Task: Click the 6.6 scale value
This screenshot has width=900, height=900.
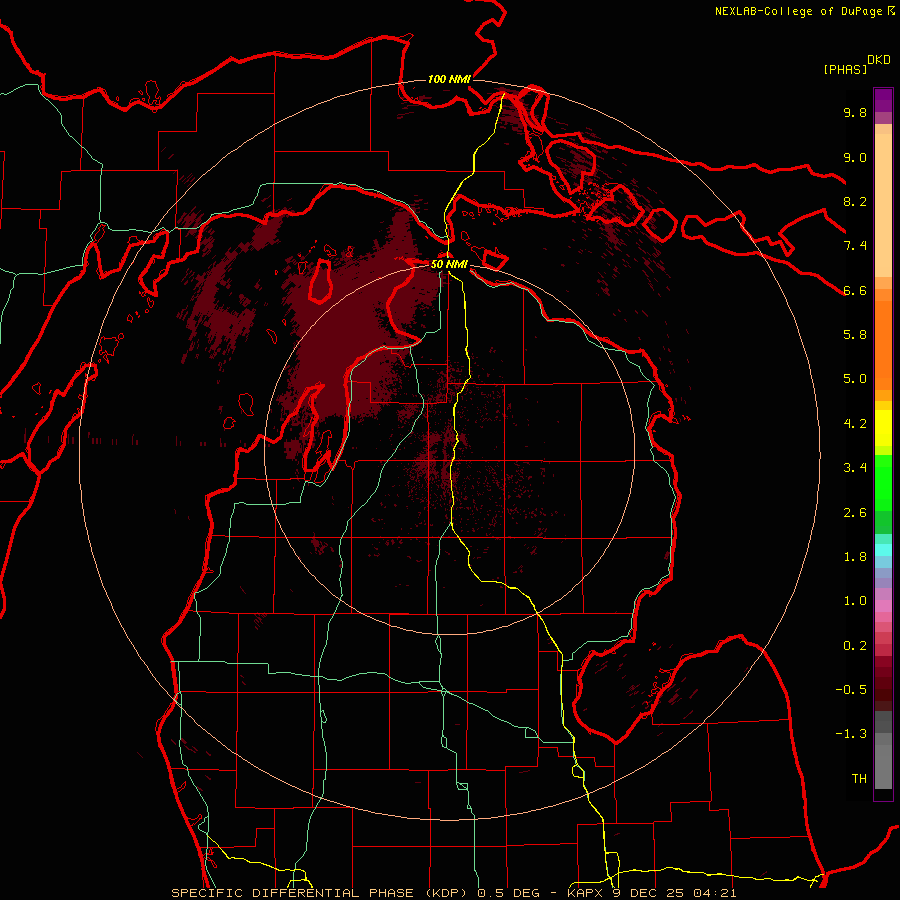Action: click(855, 291)
